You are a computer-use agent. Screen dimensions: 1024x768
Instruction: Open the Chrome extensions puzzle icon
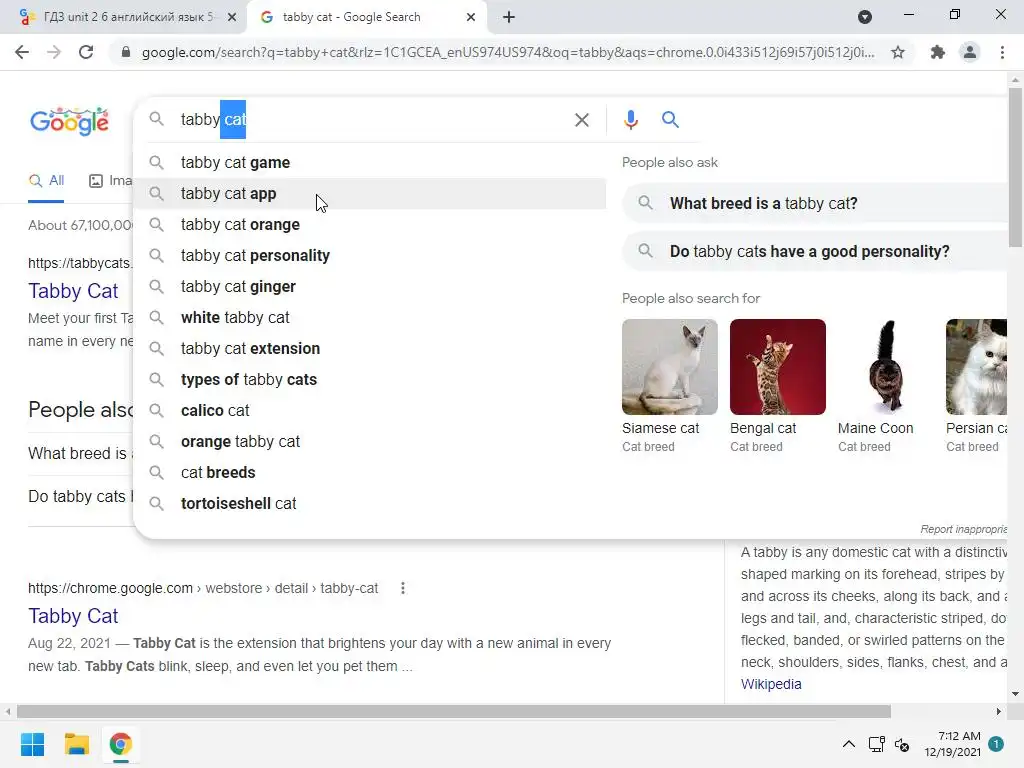pos(937,52)
